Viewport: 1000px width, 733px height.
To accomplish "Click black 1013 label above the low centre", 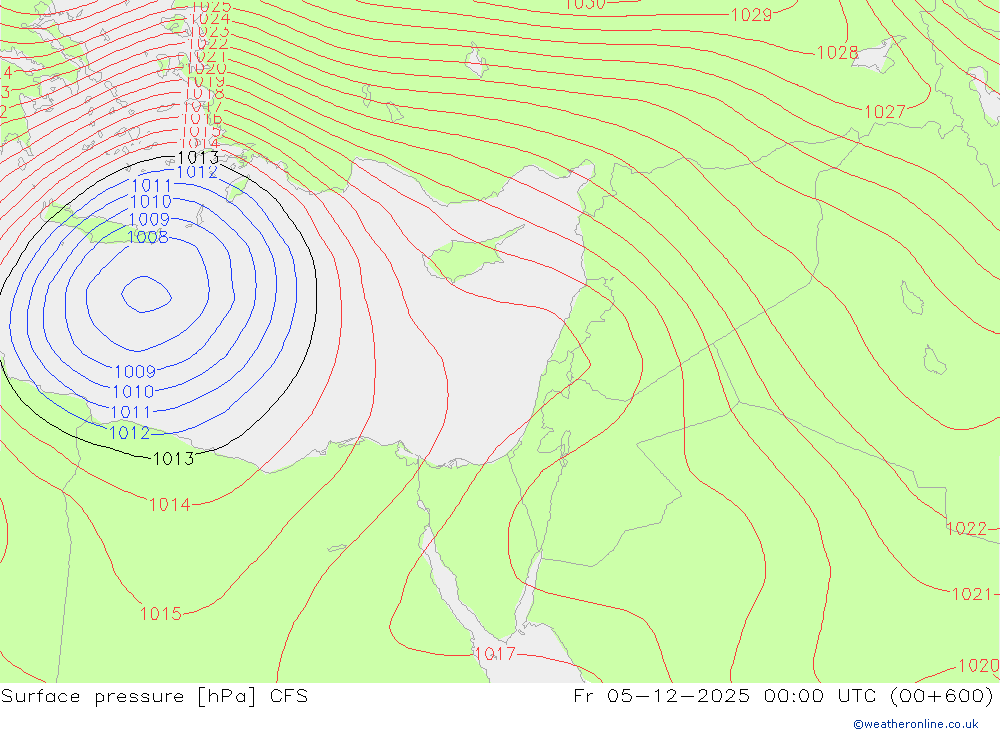I will pyautogui.click(x=198, y=157).
